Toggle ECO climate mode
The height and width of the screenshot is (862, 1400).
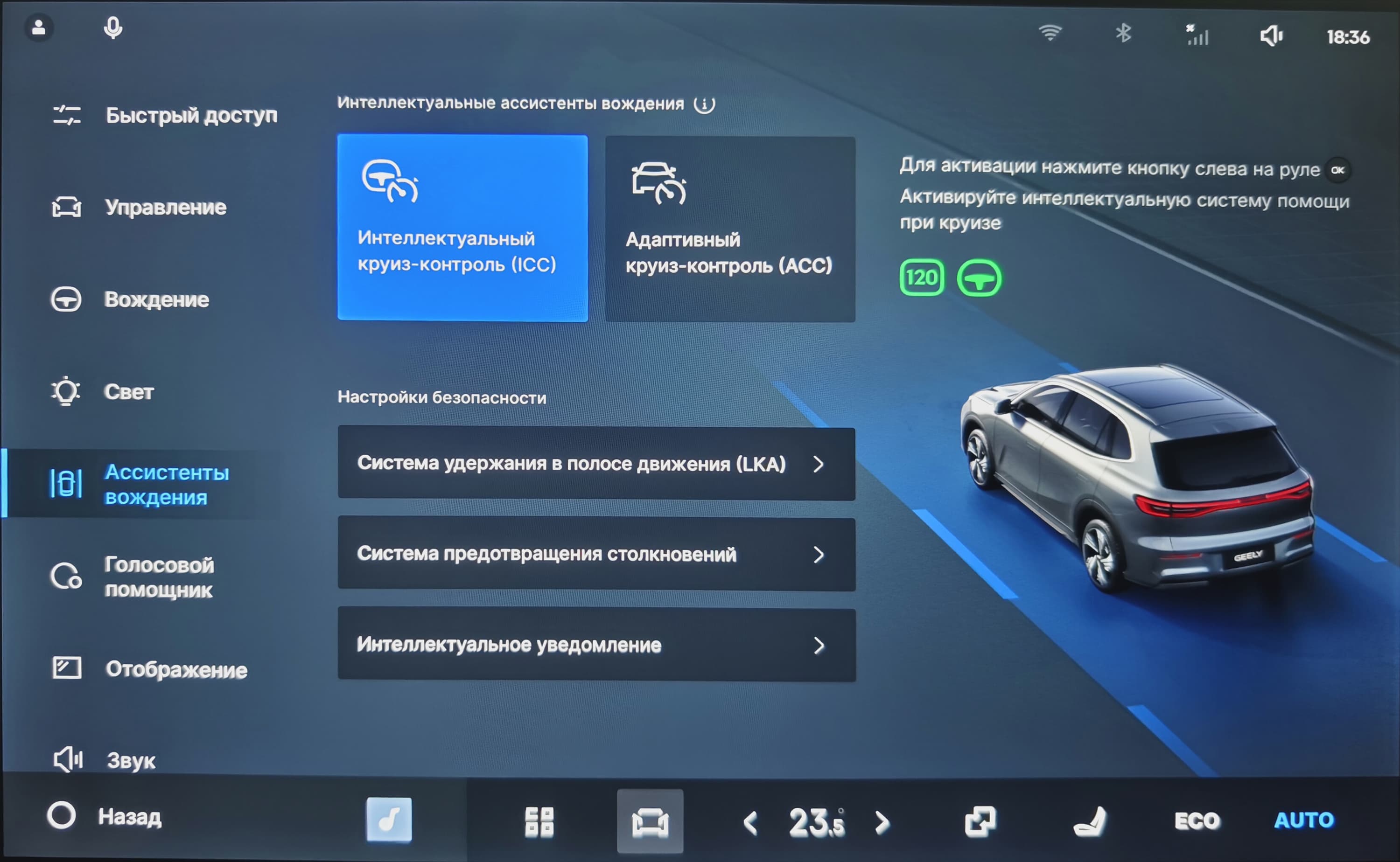click(1197, 821)
